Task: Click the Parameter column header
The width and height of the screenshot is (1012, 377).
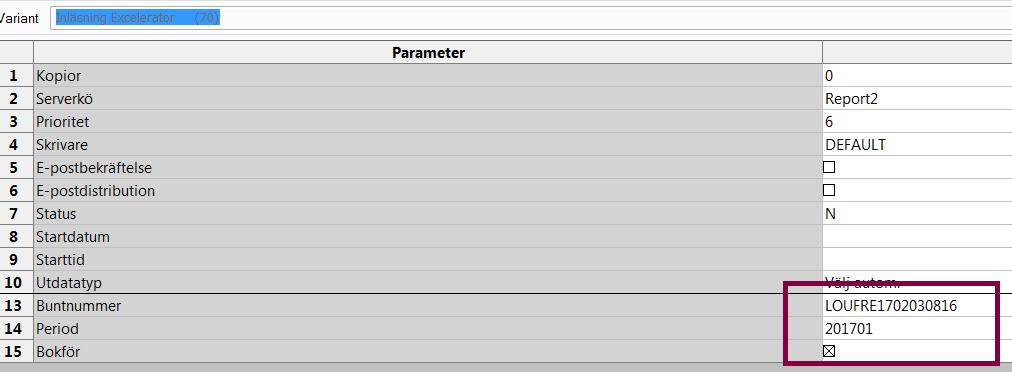Action: click(428, 52)
